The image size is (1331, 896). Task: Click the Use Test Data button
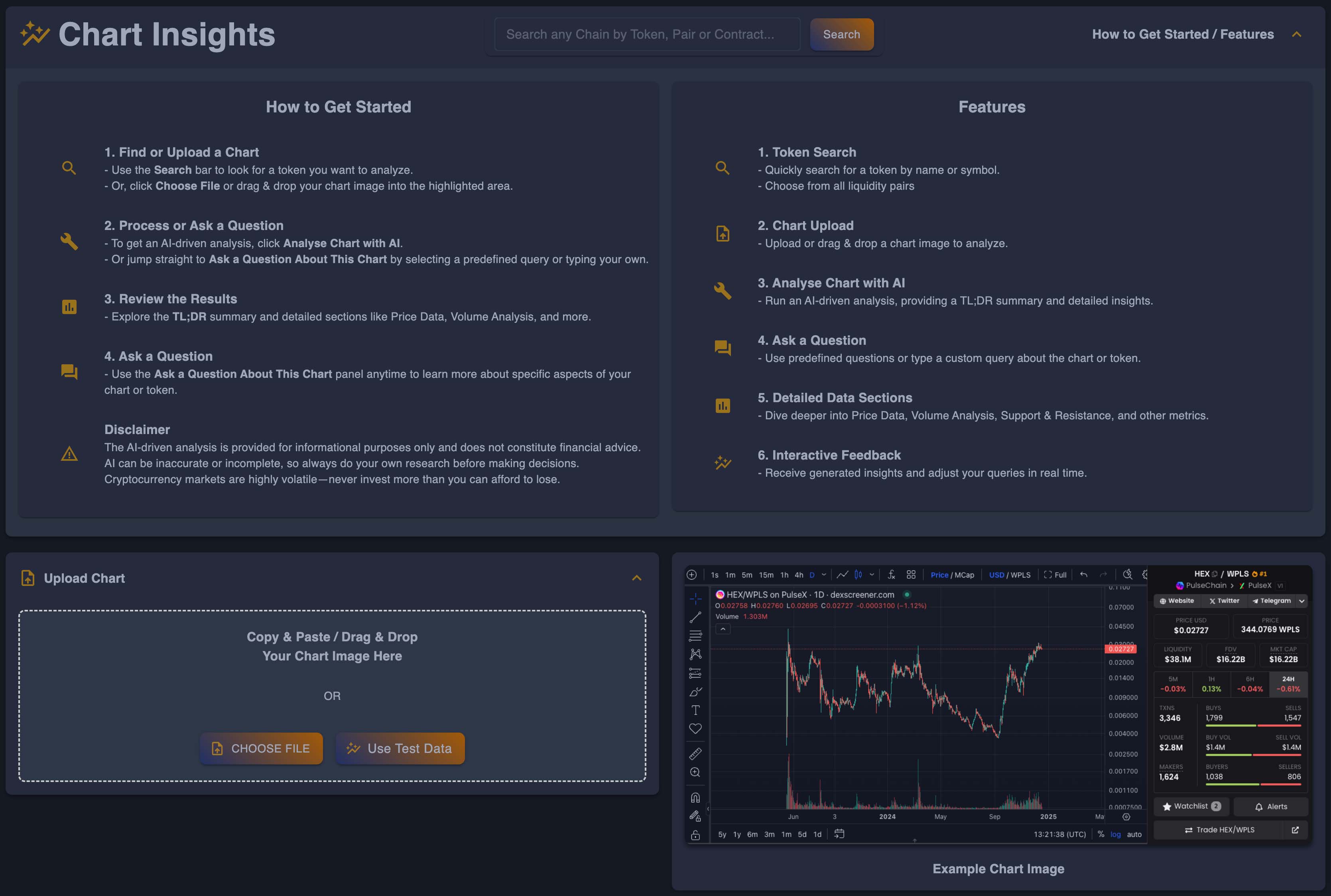[400, 748]
